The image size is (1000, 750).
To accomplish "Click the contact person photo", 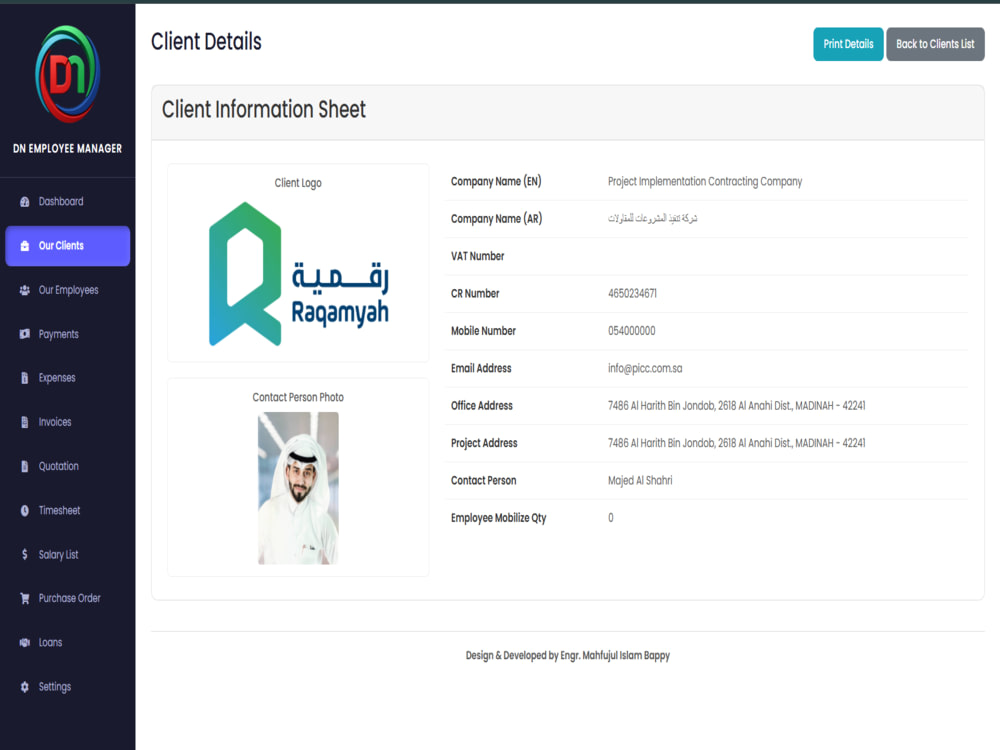I will pos(298,488).
